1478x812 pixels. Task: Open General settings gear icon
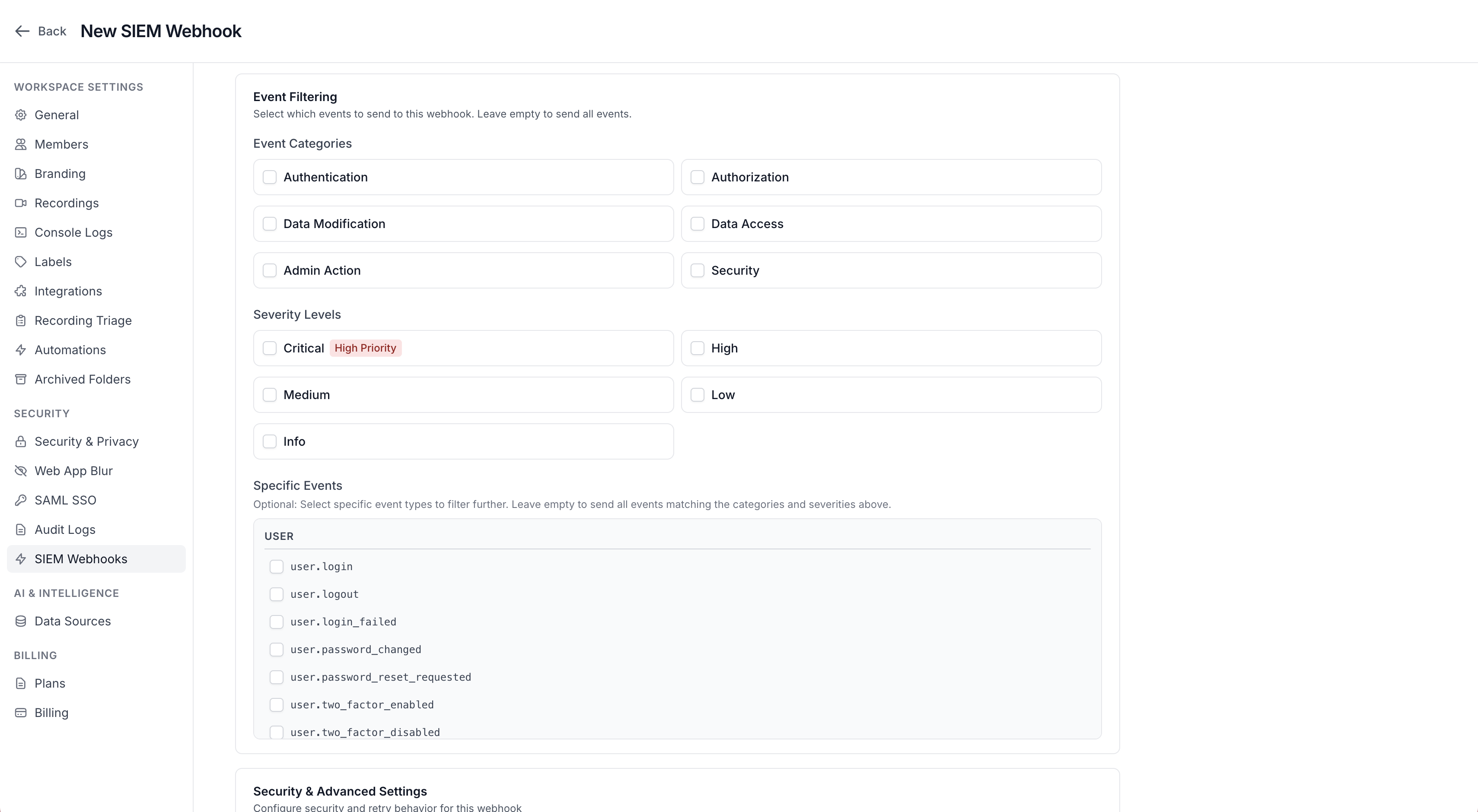[x=21, y=115]
